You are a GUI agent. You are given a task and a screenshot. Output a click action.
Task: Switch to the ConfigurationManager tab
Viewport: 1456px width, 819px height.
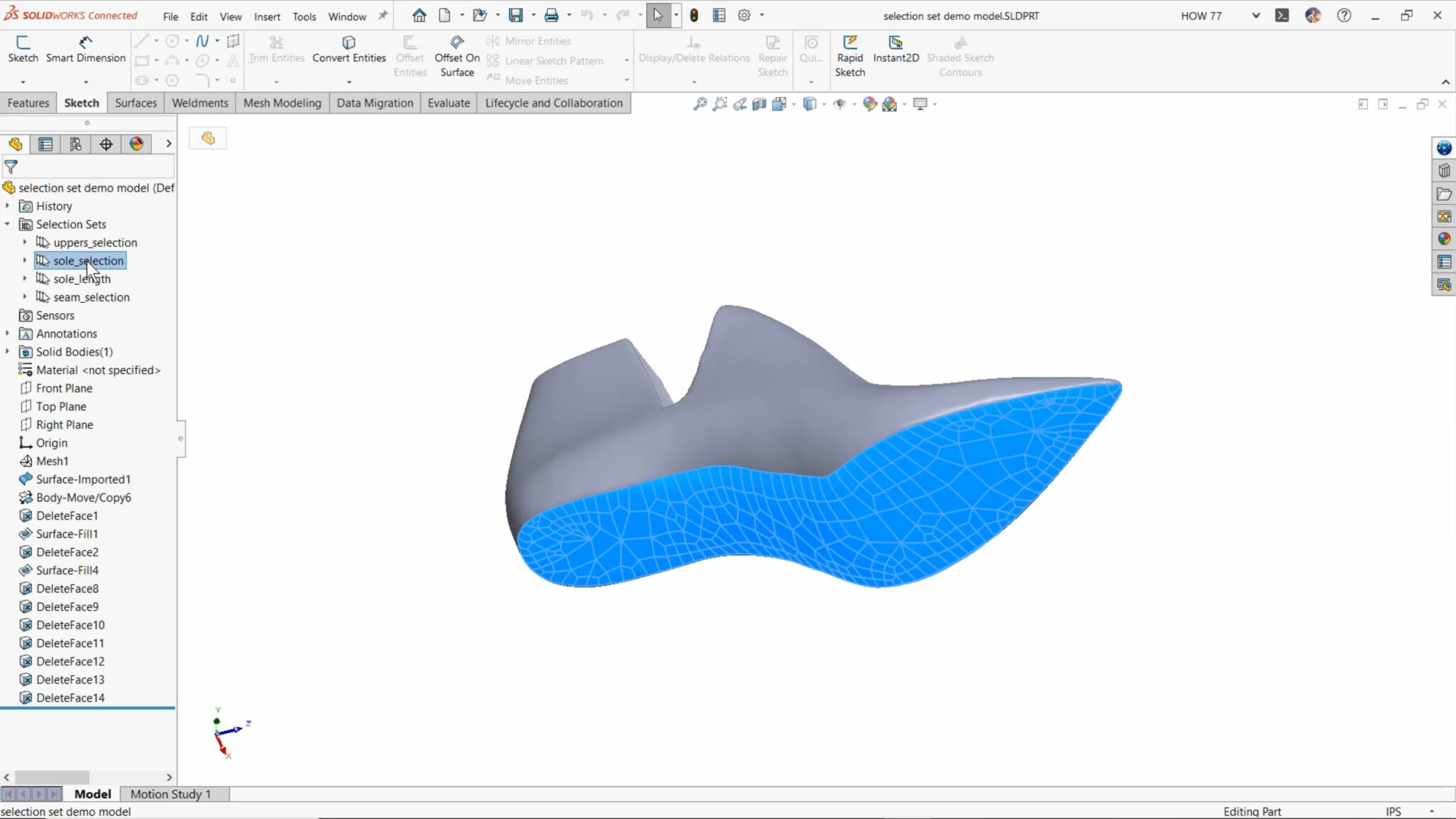coord(75,144)
